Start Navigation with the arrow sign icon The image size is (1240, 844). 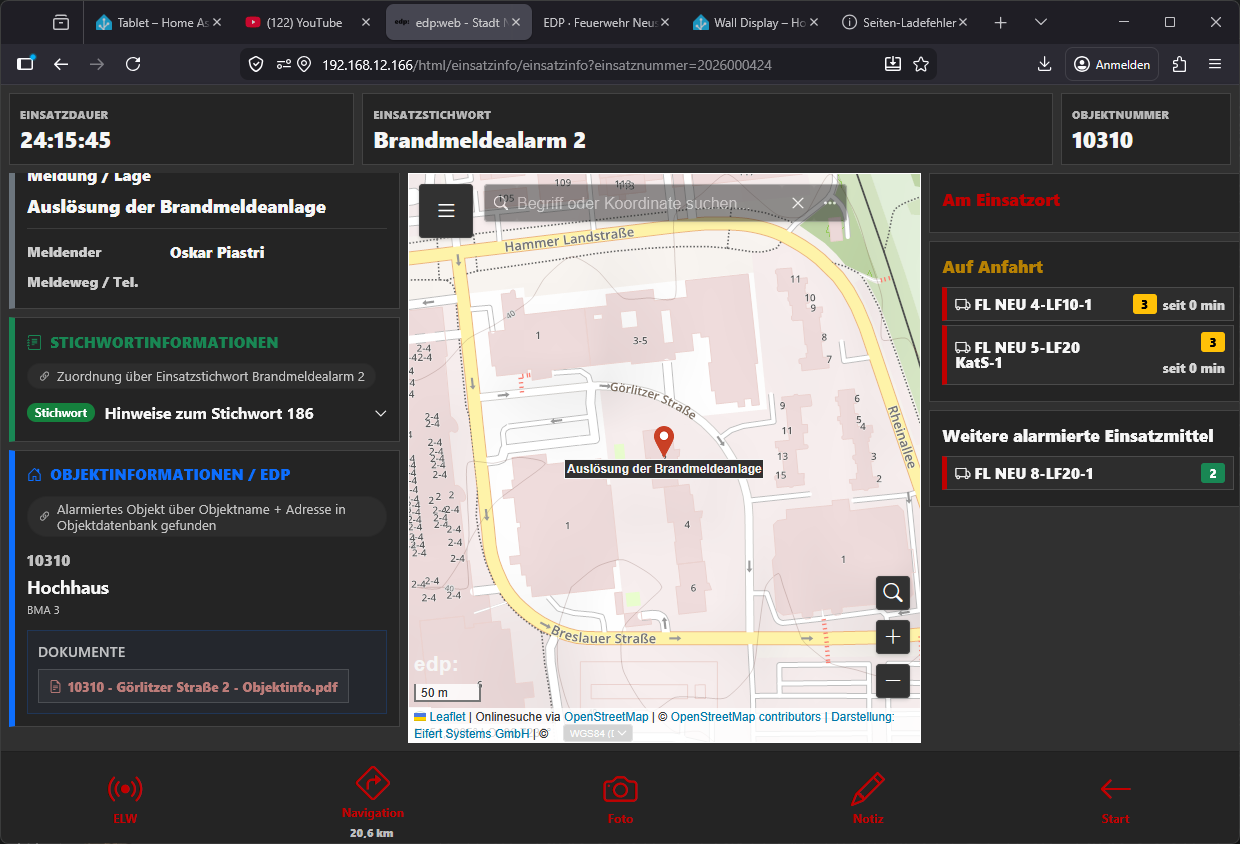point(372,784)
